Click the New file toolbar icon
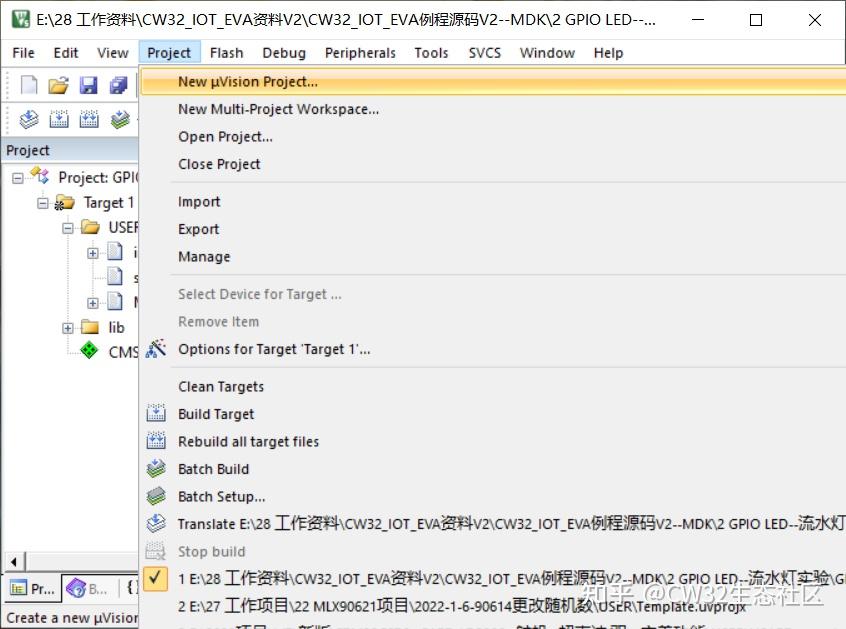Screen dimensions: 846x629 point(29,85)
